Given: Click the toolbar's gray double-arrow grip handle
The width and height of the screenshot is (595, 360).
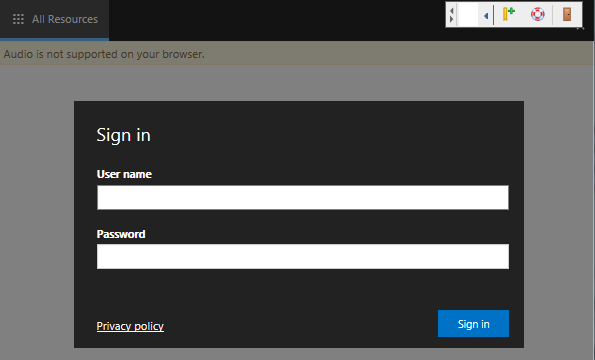Looking at the screenshot, I should (x=452, y=15).
